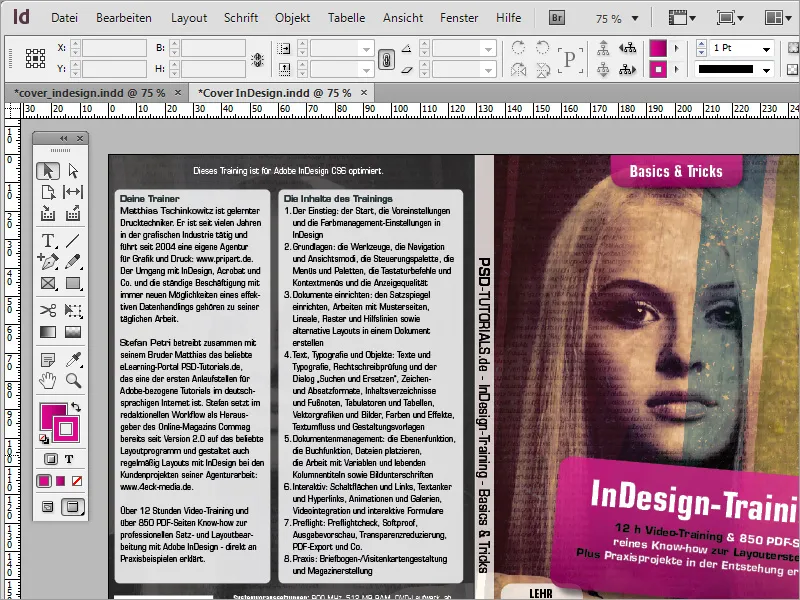Select the Selection tool (black arrow)
Viewport: 800px width, 600px height.
48,171
